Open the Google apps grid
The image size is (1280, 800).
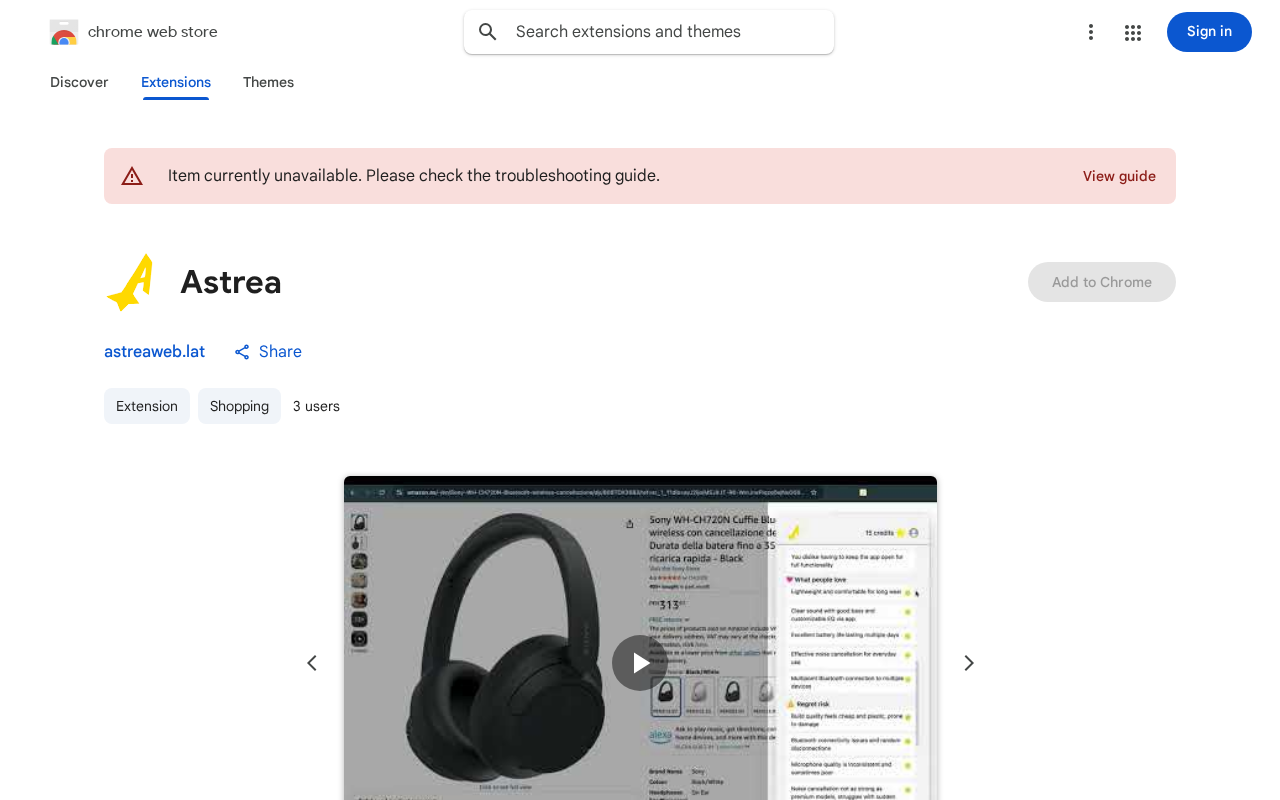click(1133, 32)
